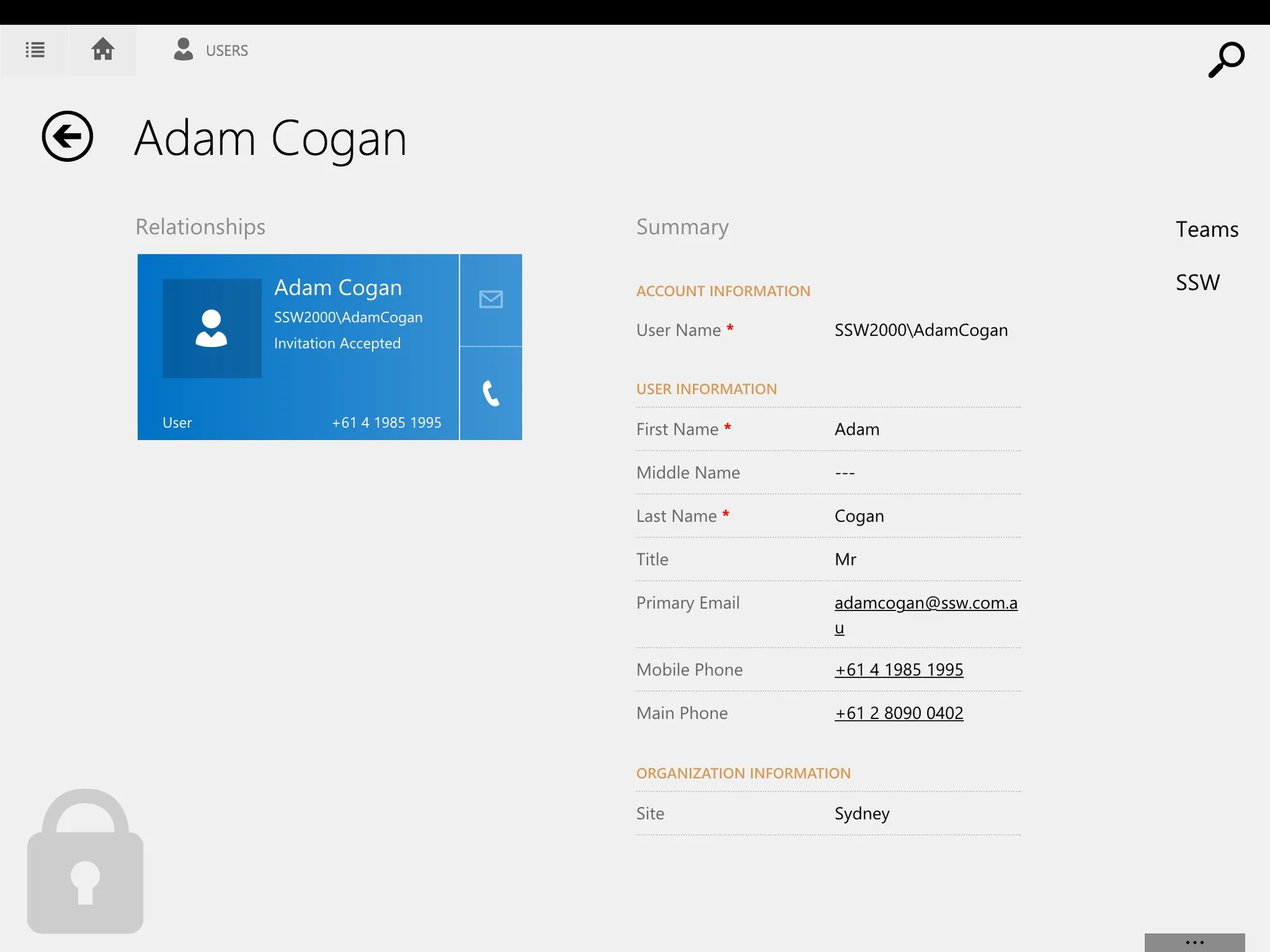Click the phone number on the contact card
This screenshot has height=952, width=1270.
coord(386,423)
